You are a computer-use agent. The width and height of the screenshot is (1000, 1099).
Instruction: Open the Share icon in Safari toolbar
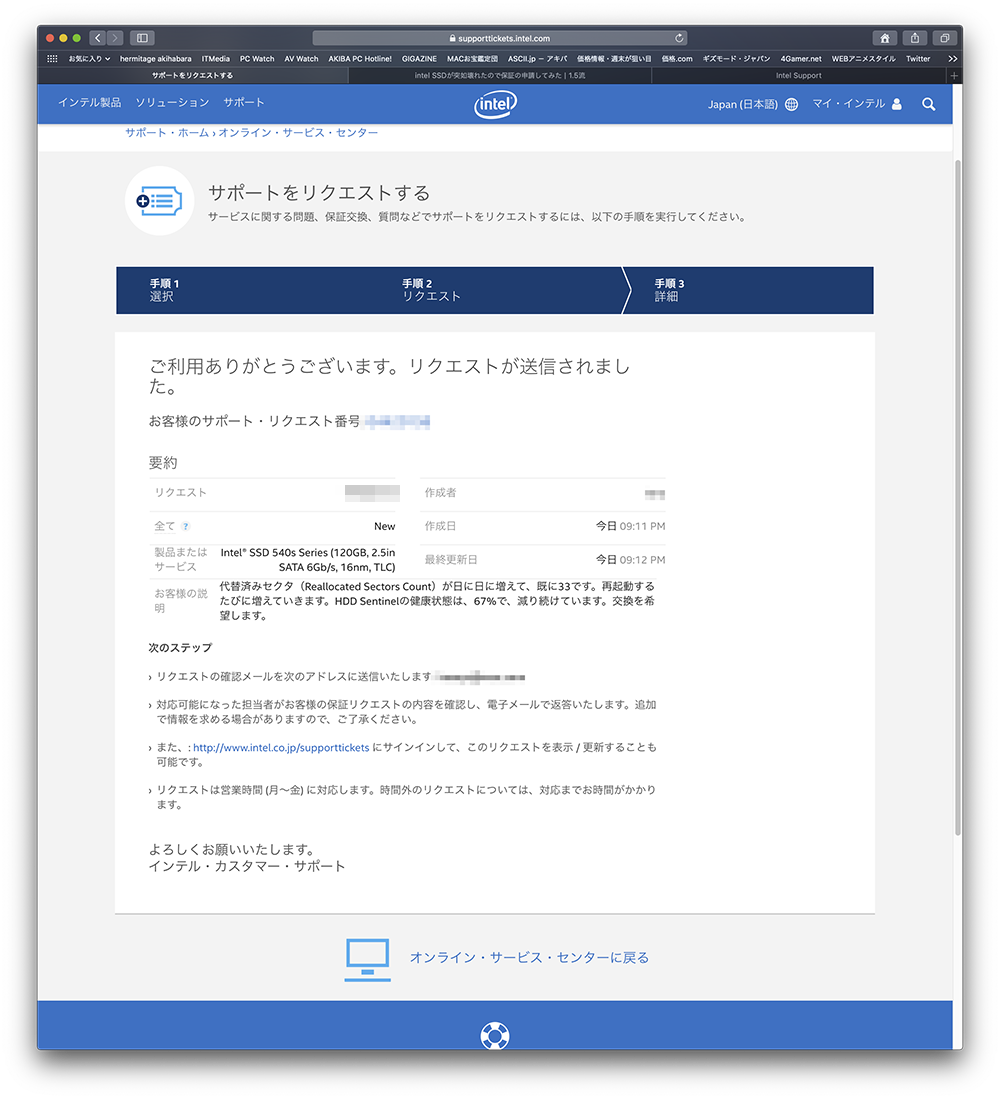[915, 38]
